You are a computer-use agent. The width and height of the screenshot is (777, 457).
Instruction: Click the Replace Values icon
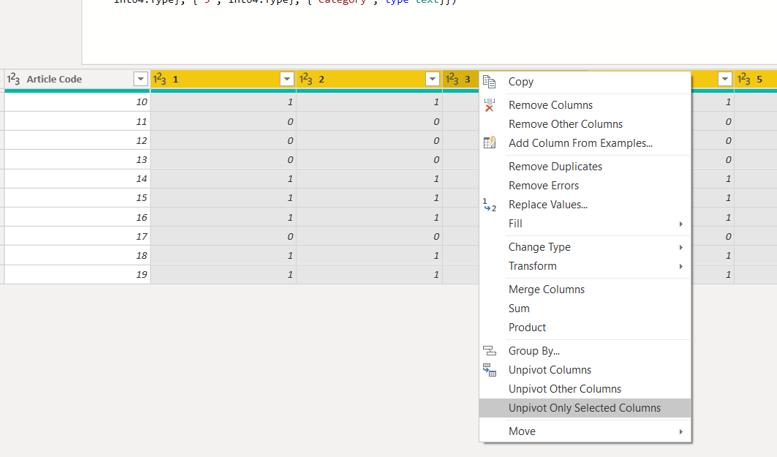pyautogui.click(x=489, y=205)
